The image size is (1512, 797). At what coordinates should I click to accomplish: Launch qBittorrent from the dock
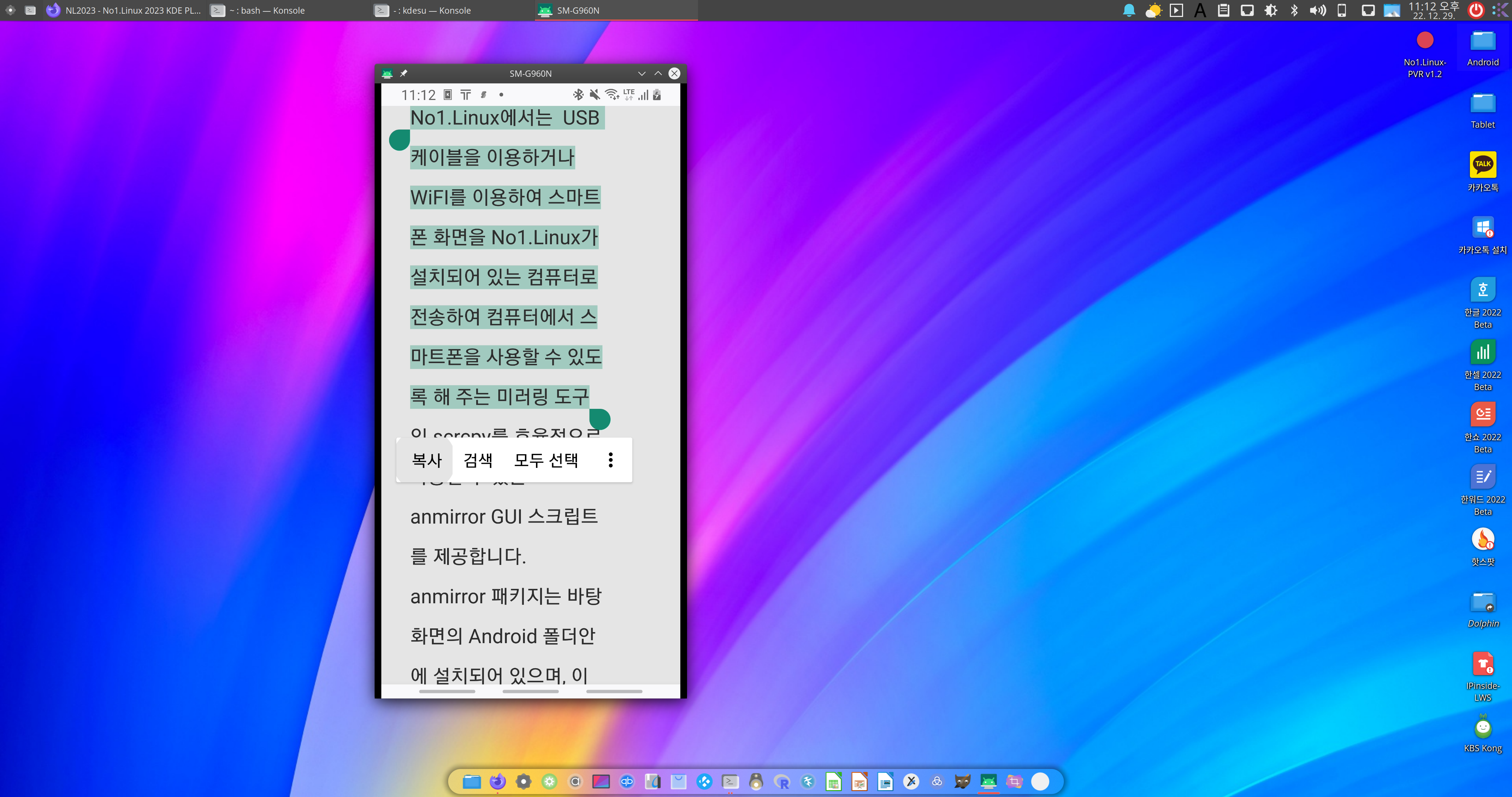coord(627,781)
